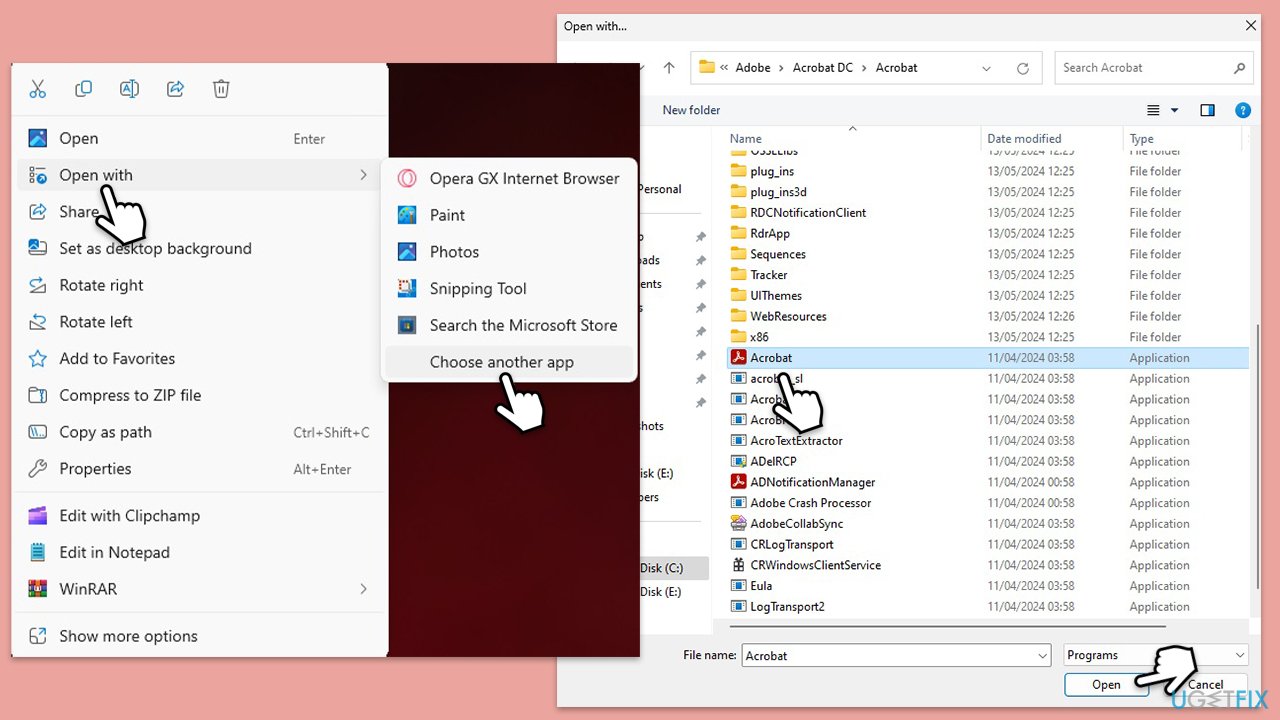The image size is (1280, 720).
Task: Click the Delete trash icon in the context menu
Action: click(x=221, y=89)
